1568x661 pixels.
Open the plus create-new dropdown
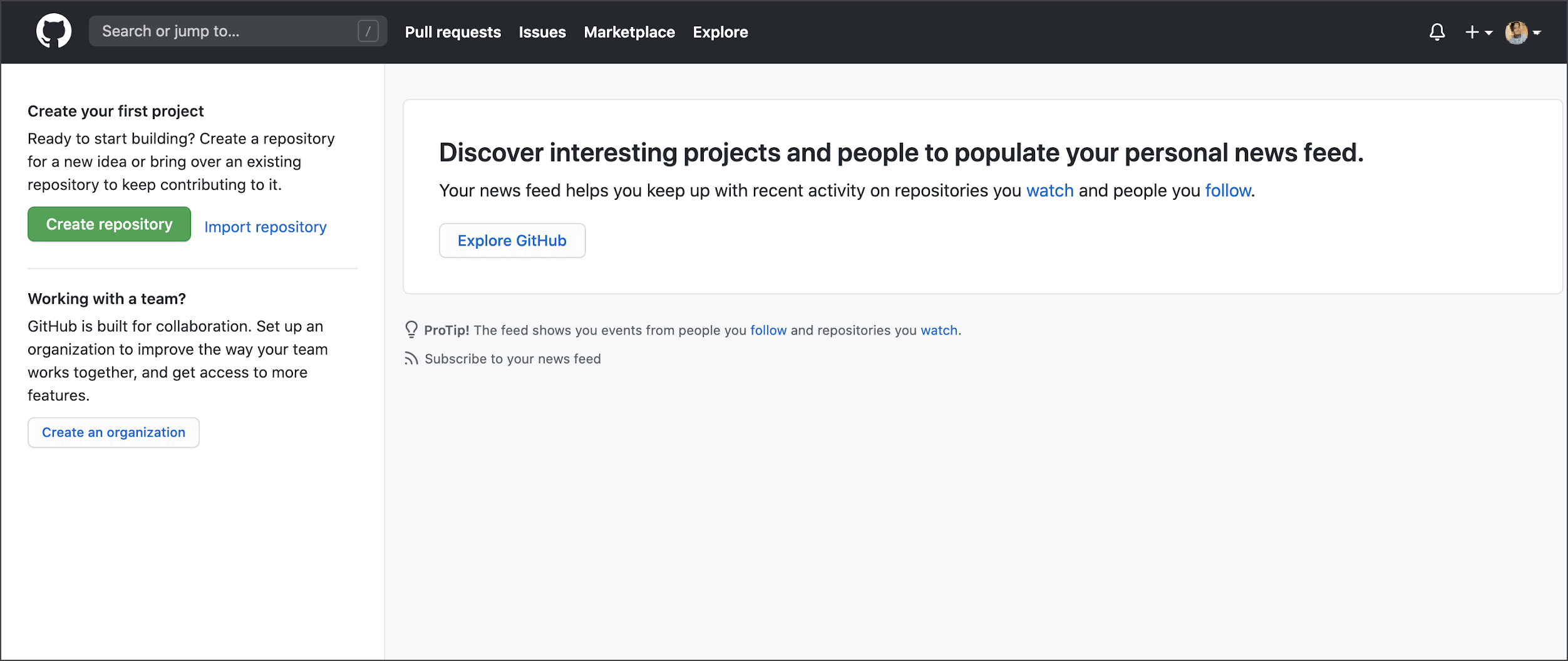click(x=1478, y=32)
